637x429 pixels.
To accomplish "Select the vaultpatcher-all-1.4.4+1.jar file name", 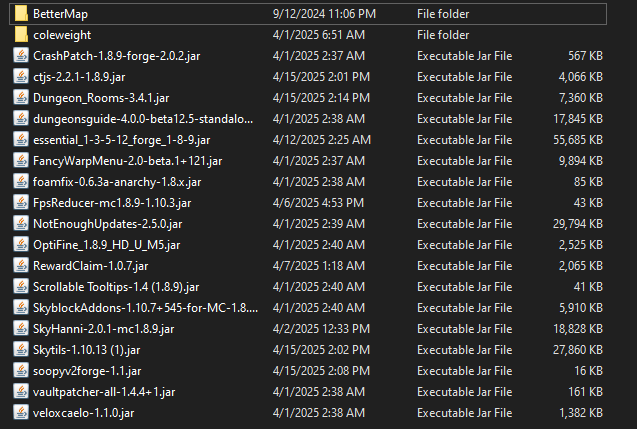I will (104, 392).
